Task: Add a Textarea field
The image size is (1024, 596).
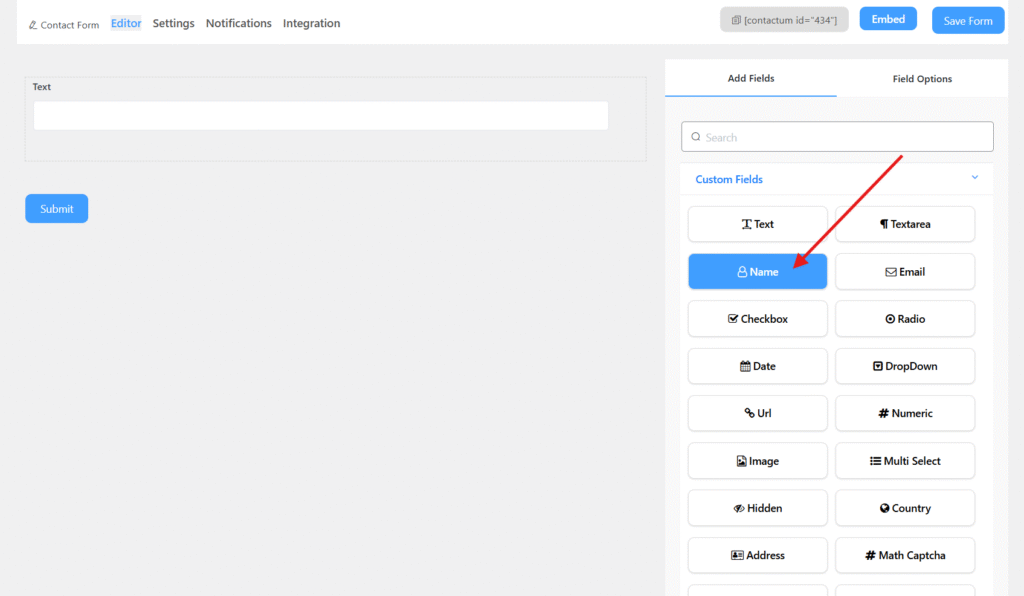Action: 904,224
